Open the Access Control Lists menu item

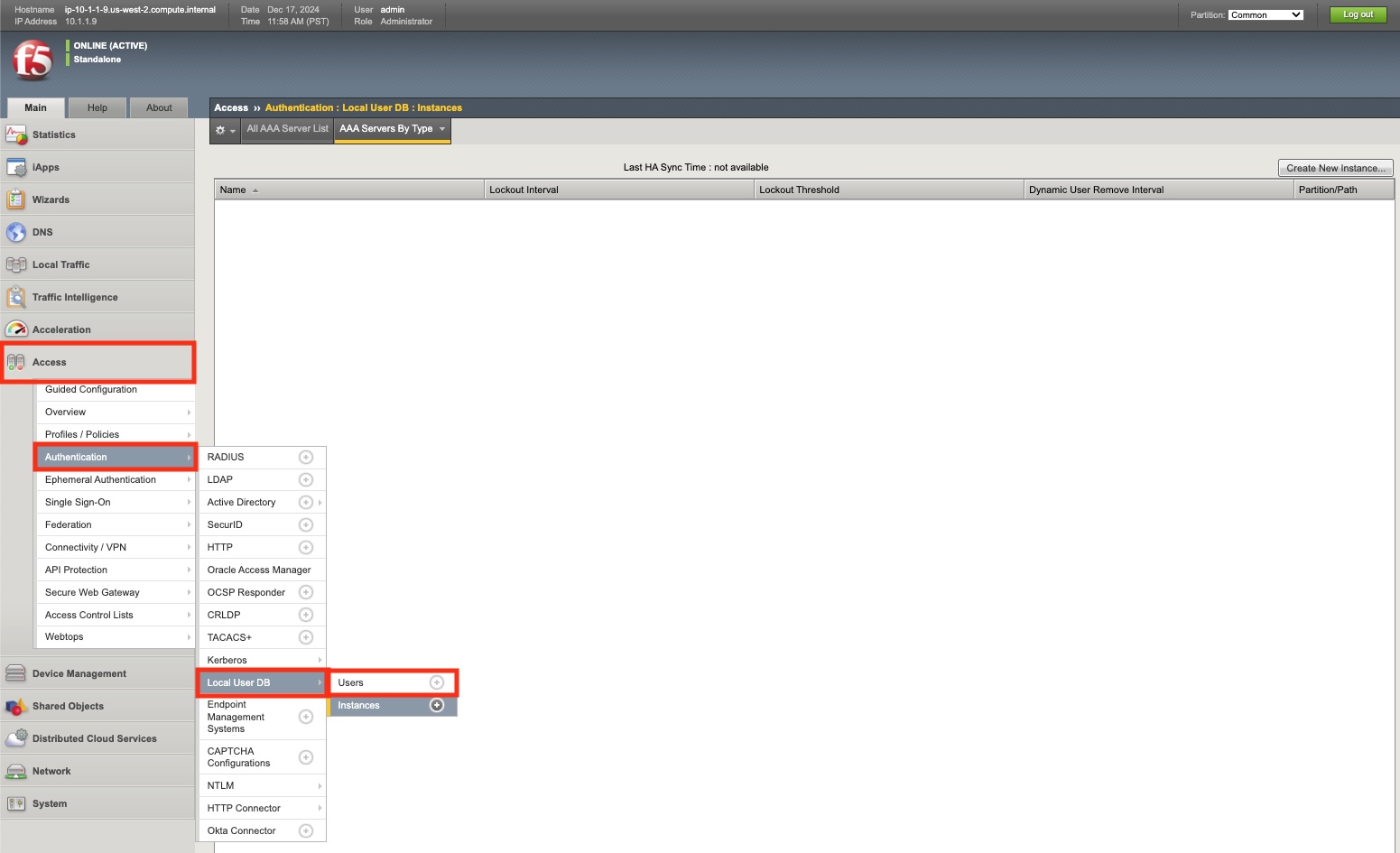click(x=116, y=615)
